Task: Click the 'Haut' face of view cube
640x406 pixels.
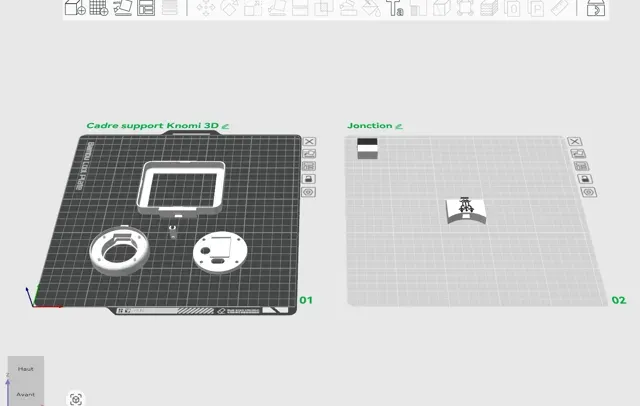Action: coord(25,368)
